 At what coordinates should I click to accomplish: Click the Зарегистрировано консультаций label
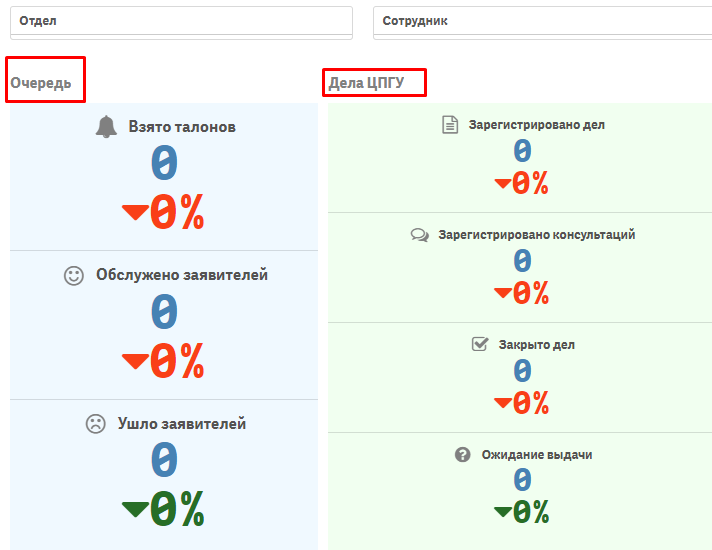click(537, 235)
